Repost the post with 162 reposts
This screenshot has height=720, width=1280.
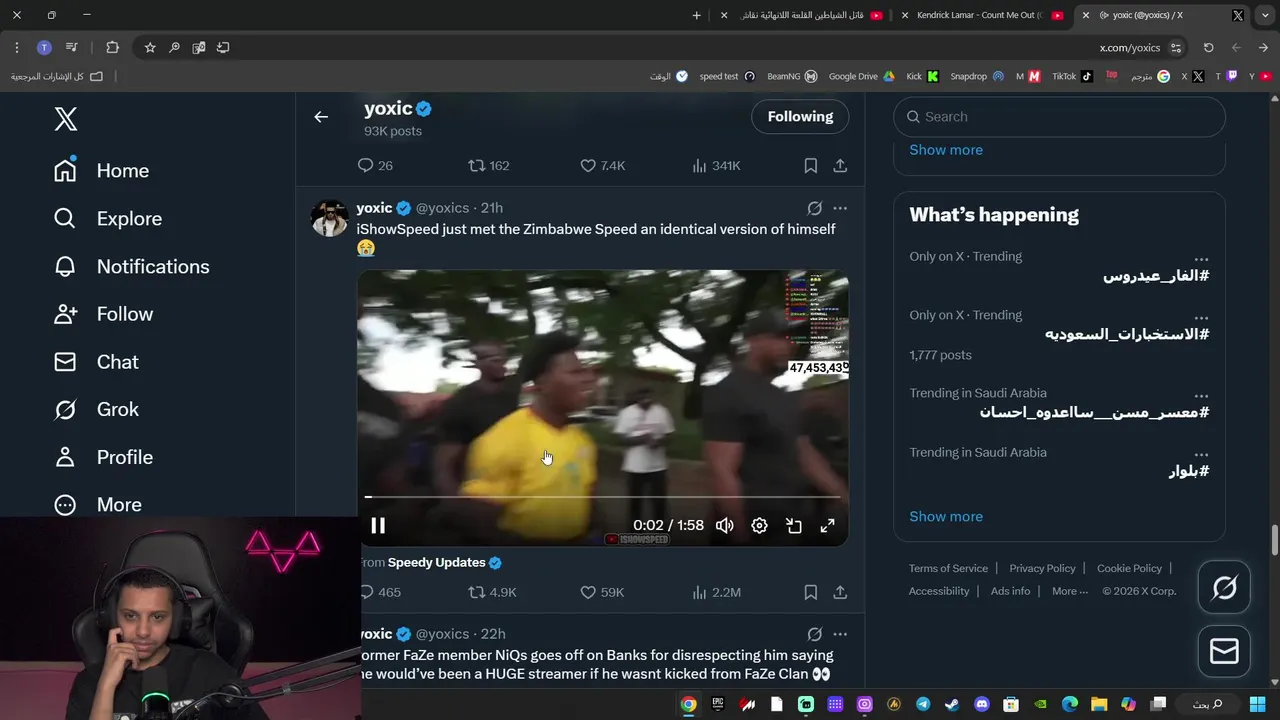click(490, 166)
